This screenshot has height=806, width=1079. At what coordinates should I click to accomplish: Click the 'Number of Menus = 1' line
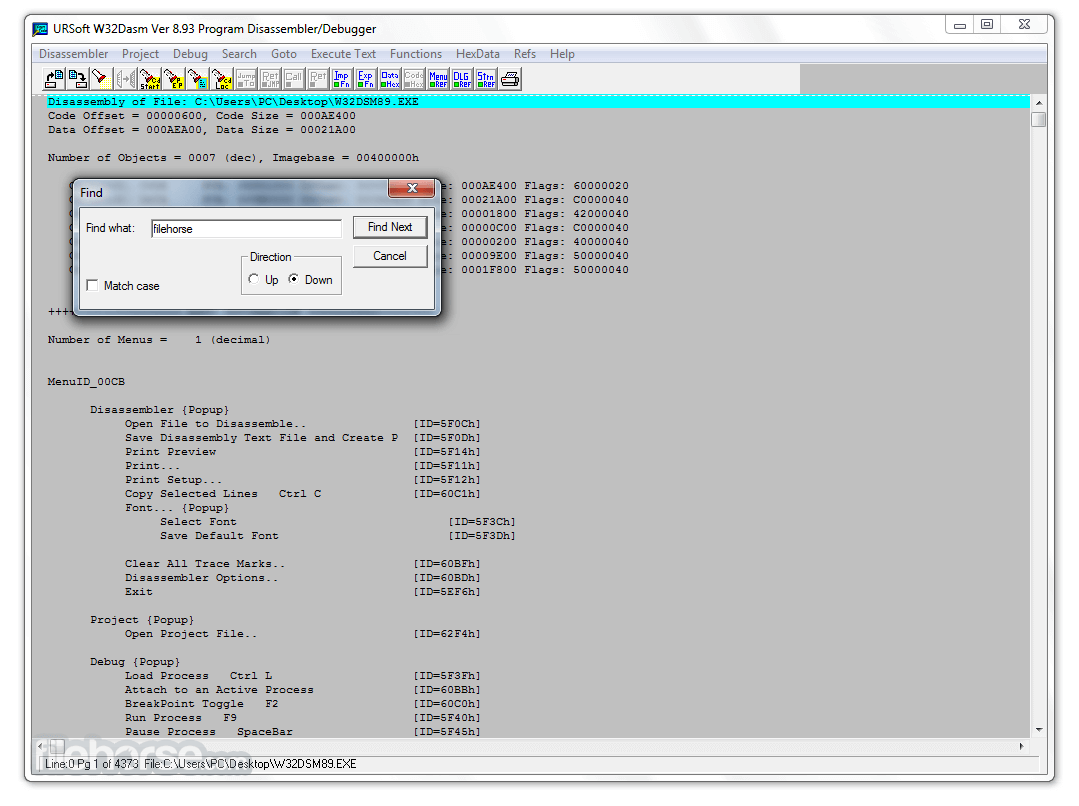click(159, 340)
